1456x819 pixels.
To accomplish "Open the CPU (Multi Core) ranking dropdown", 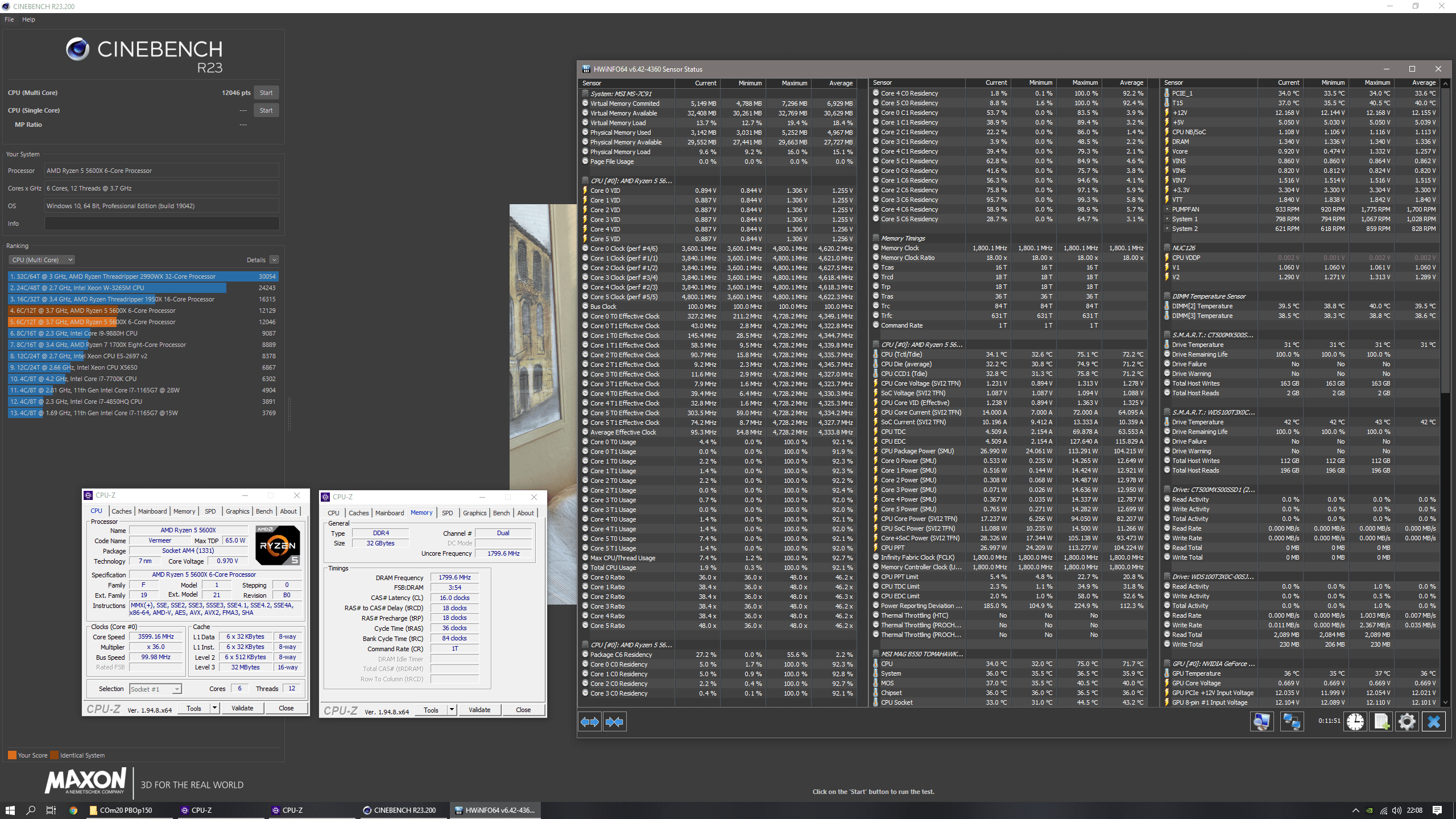I will click(x=42, y=260).
